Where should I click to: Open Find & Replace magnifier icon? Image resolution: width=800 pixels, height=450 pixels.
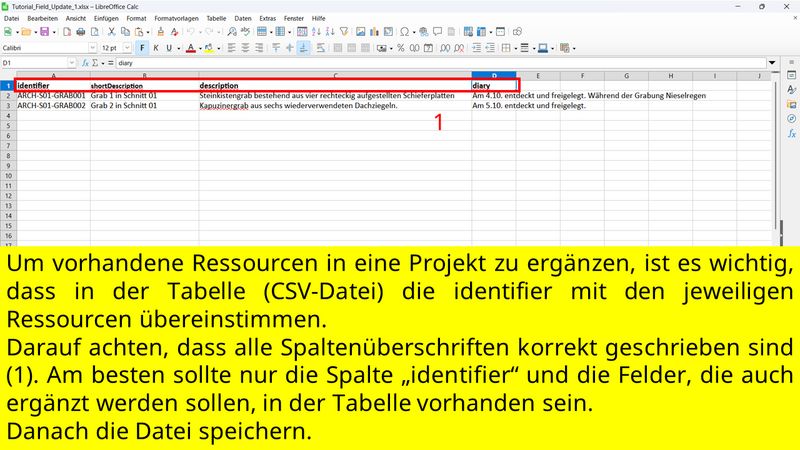point(232,32)
